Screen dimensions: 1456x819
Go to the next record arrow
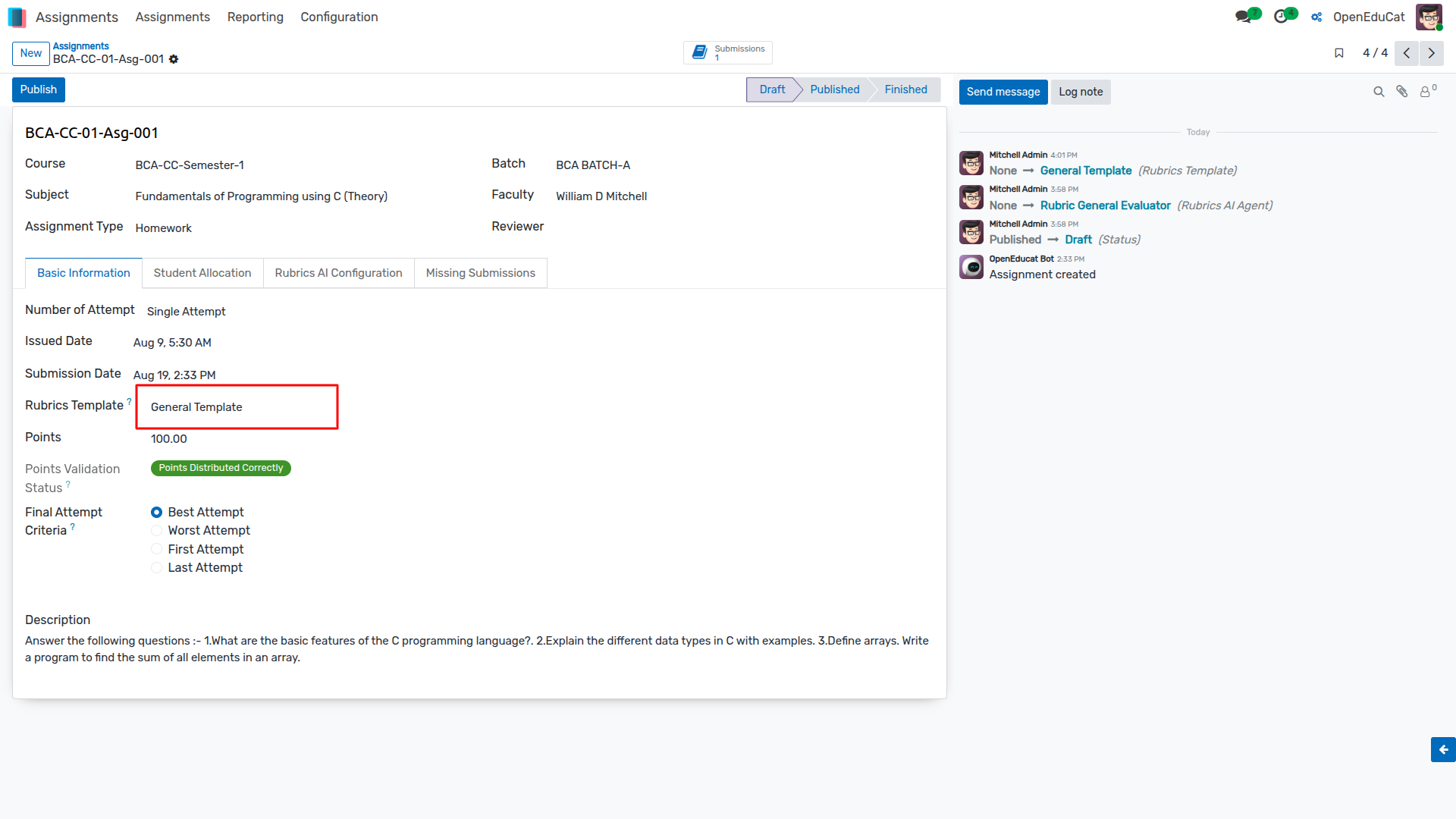point(1432,53)
